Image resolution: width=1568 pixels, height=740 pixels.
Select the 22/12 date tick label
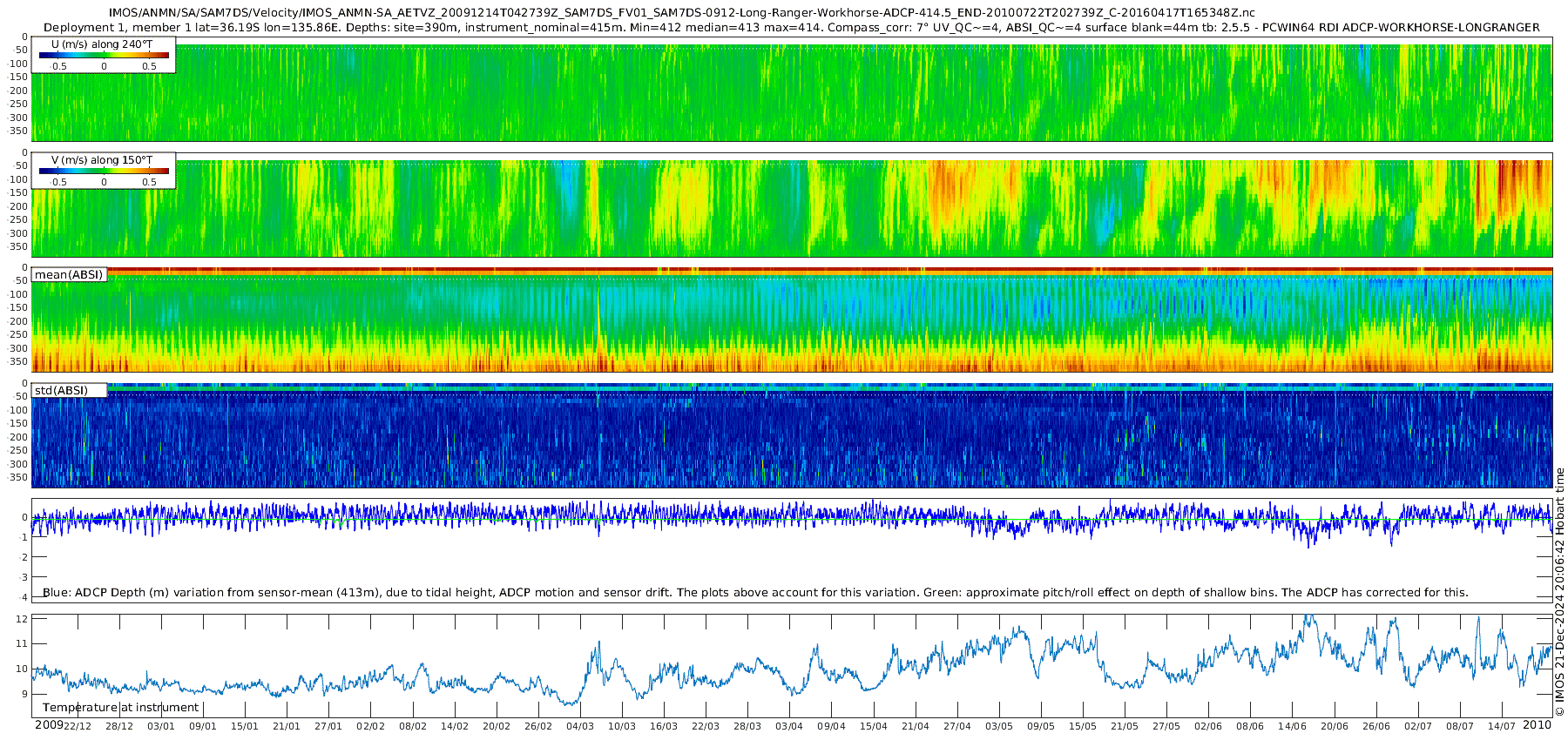[x=78, y=726]
